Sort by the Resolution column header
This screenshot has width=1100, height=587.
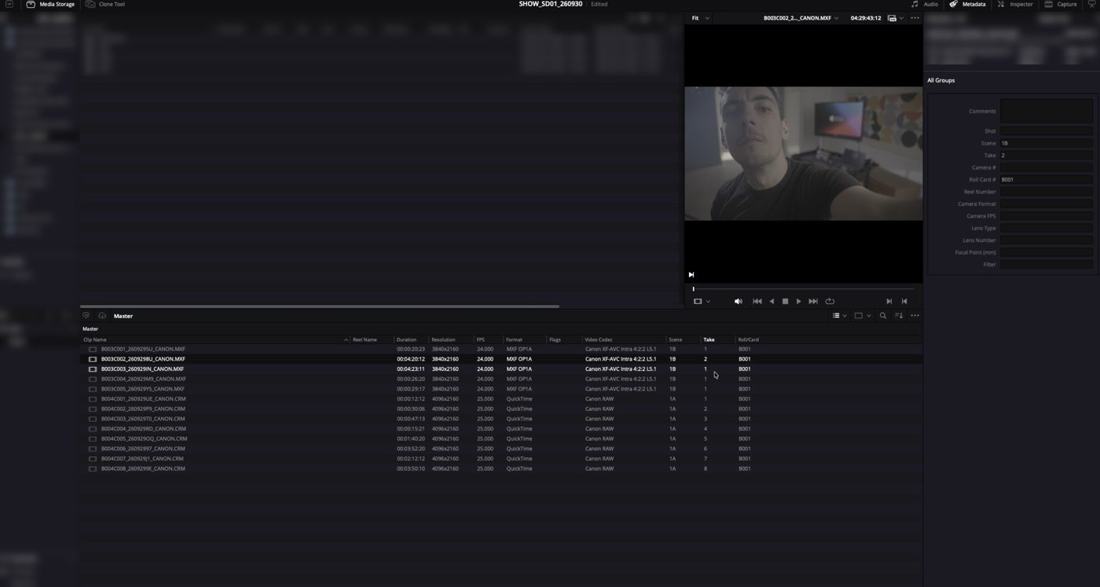[443, 339]
